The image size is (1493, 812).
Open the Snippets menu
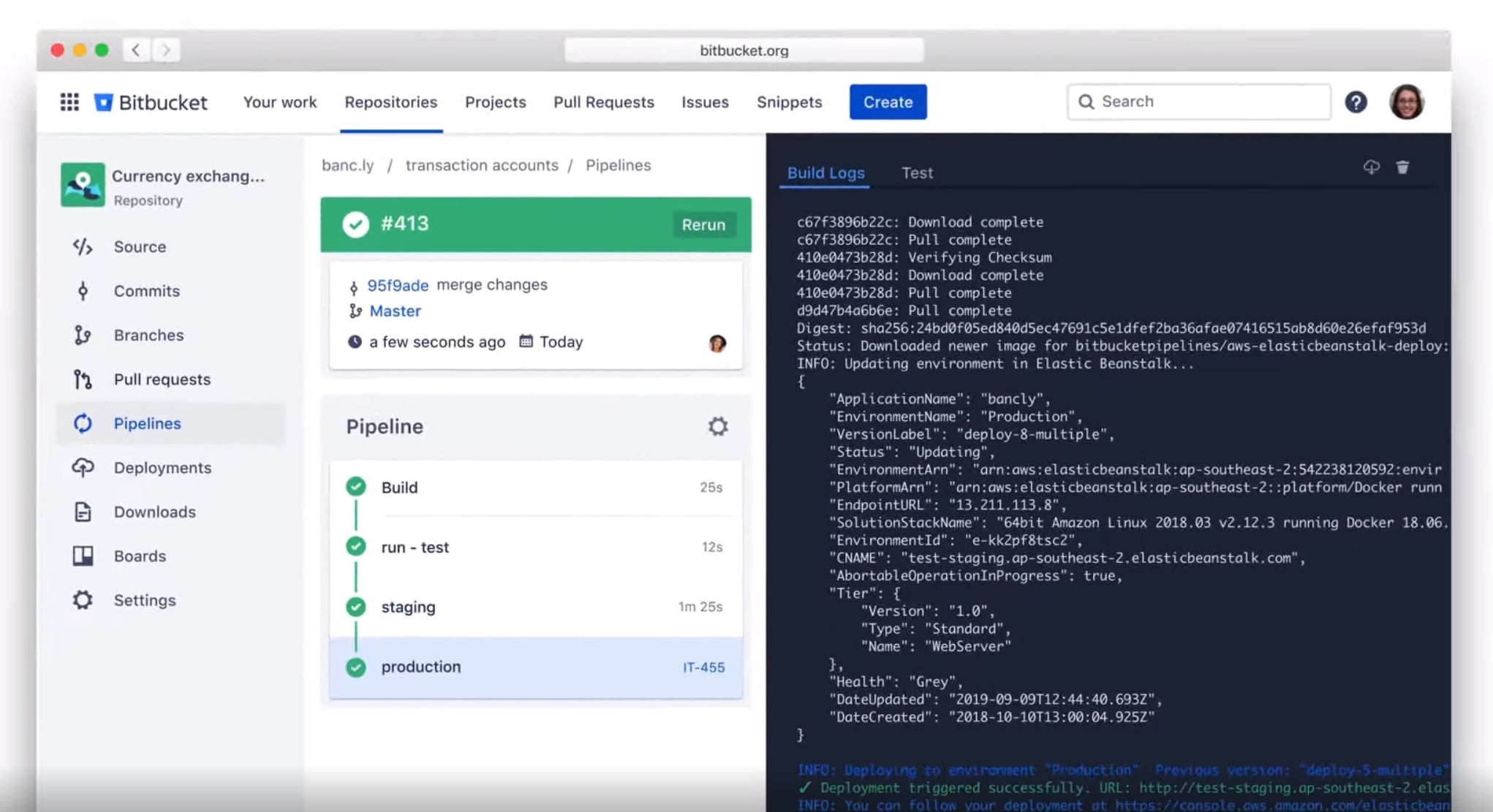(790, 102)
